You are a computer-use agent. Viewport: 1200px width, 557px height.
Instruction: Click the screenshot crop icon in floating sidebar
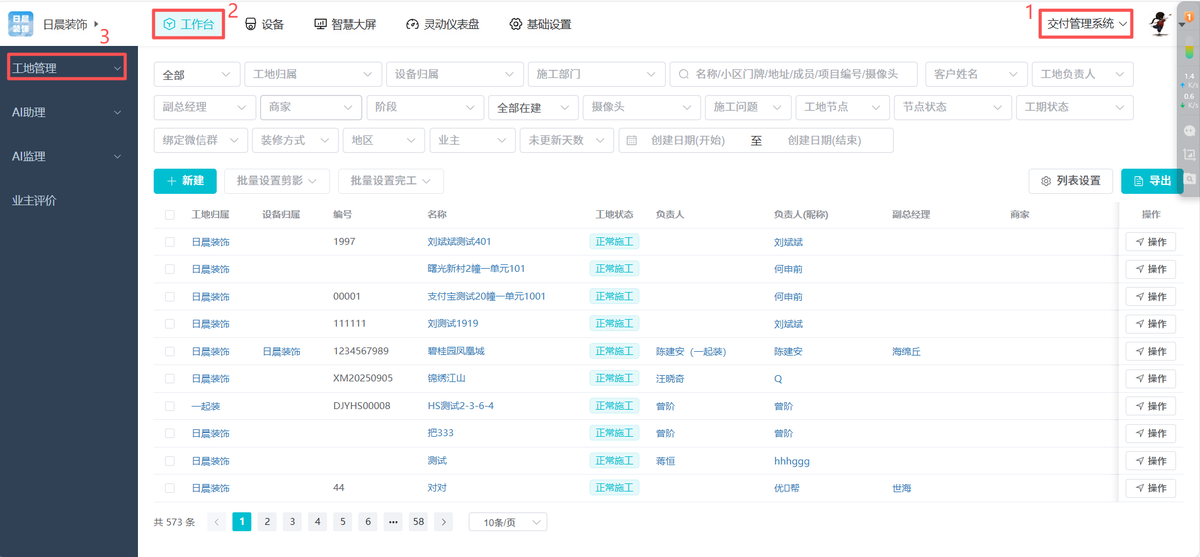1189,154
